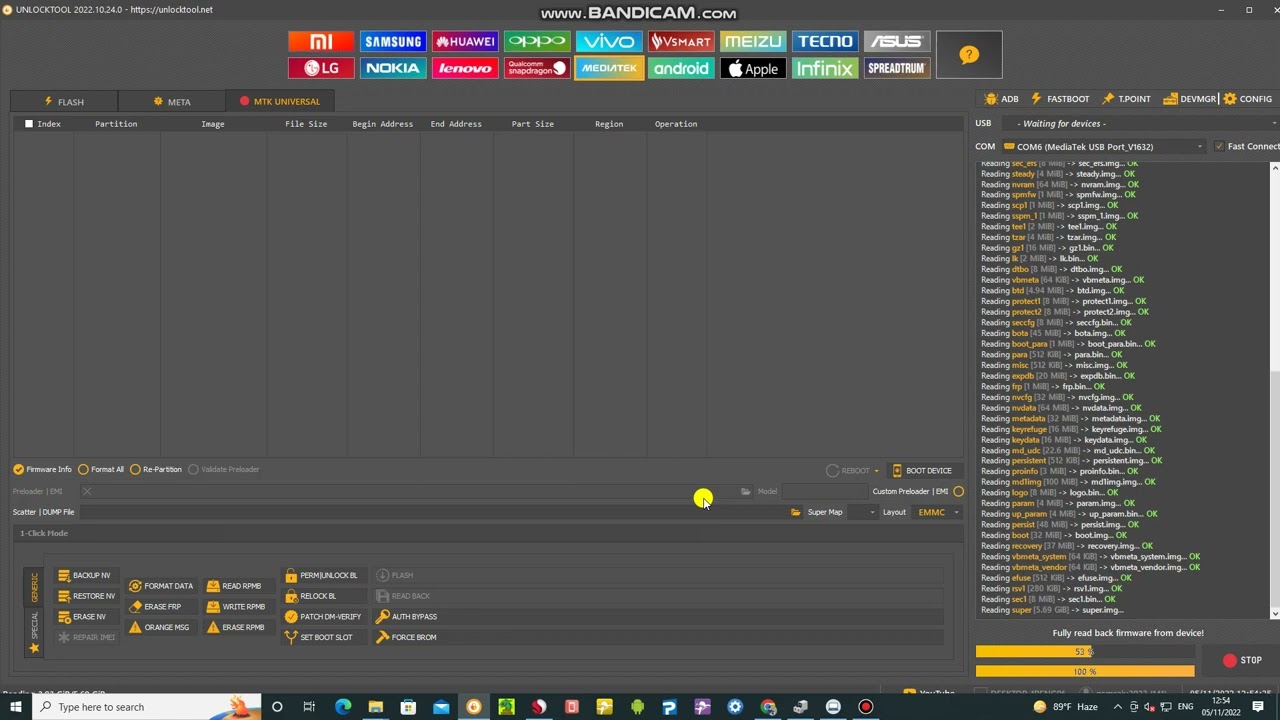Toggle the Index select-all checkbox

pos(29,124)
